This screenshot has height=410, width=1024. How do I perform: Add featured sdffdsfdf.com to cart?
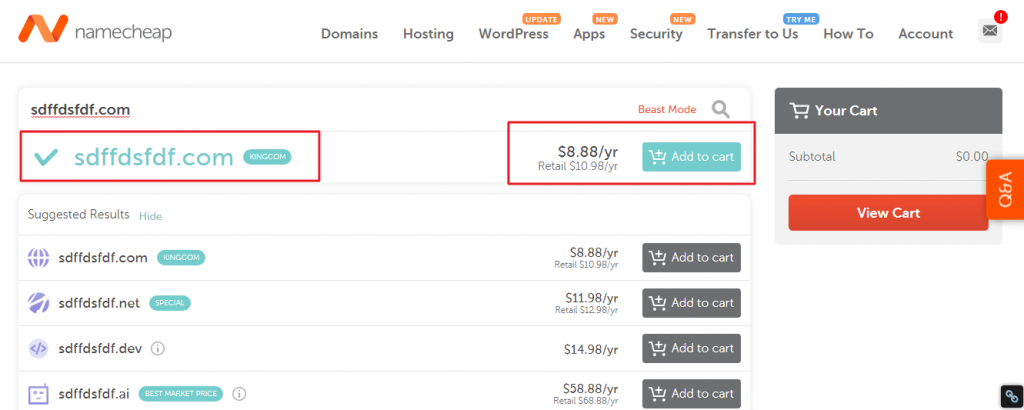(x=691, y=157)
